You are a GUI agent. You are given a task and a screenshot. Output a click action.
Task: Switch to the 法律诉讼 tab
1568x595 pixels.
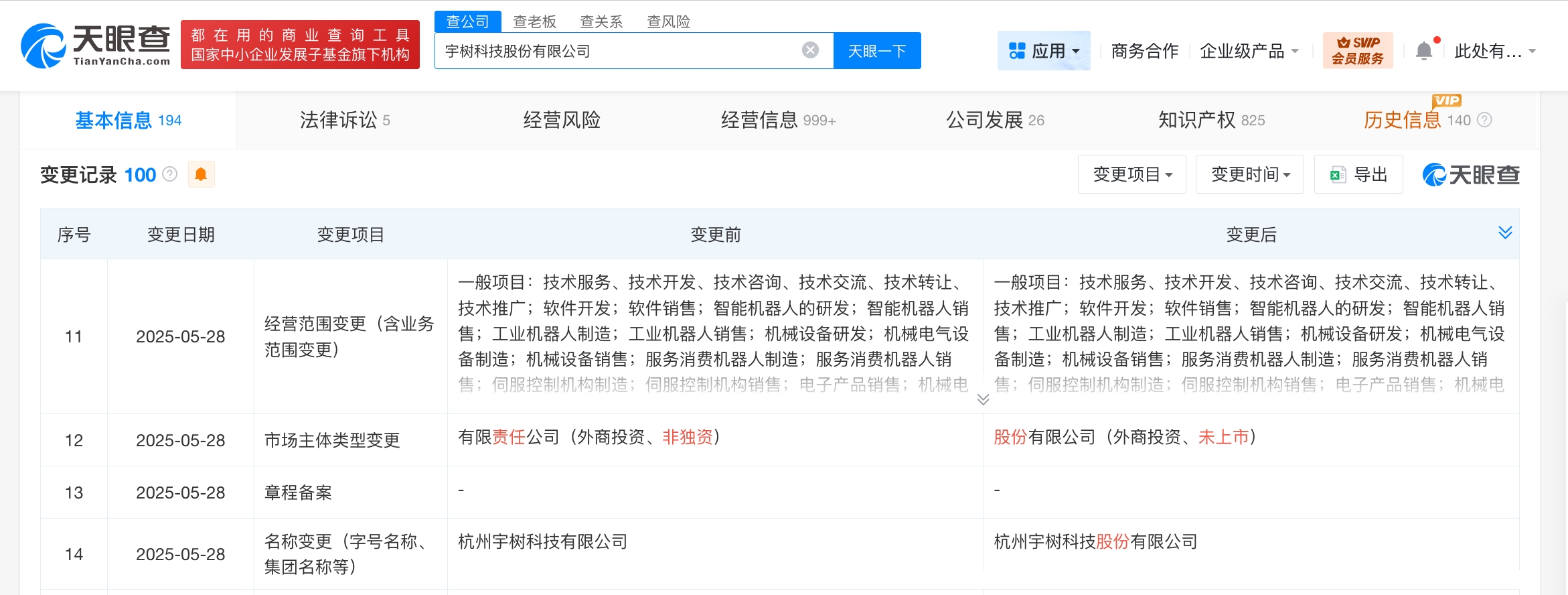344,120
